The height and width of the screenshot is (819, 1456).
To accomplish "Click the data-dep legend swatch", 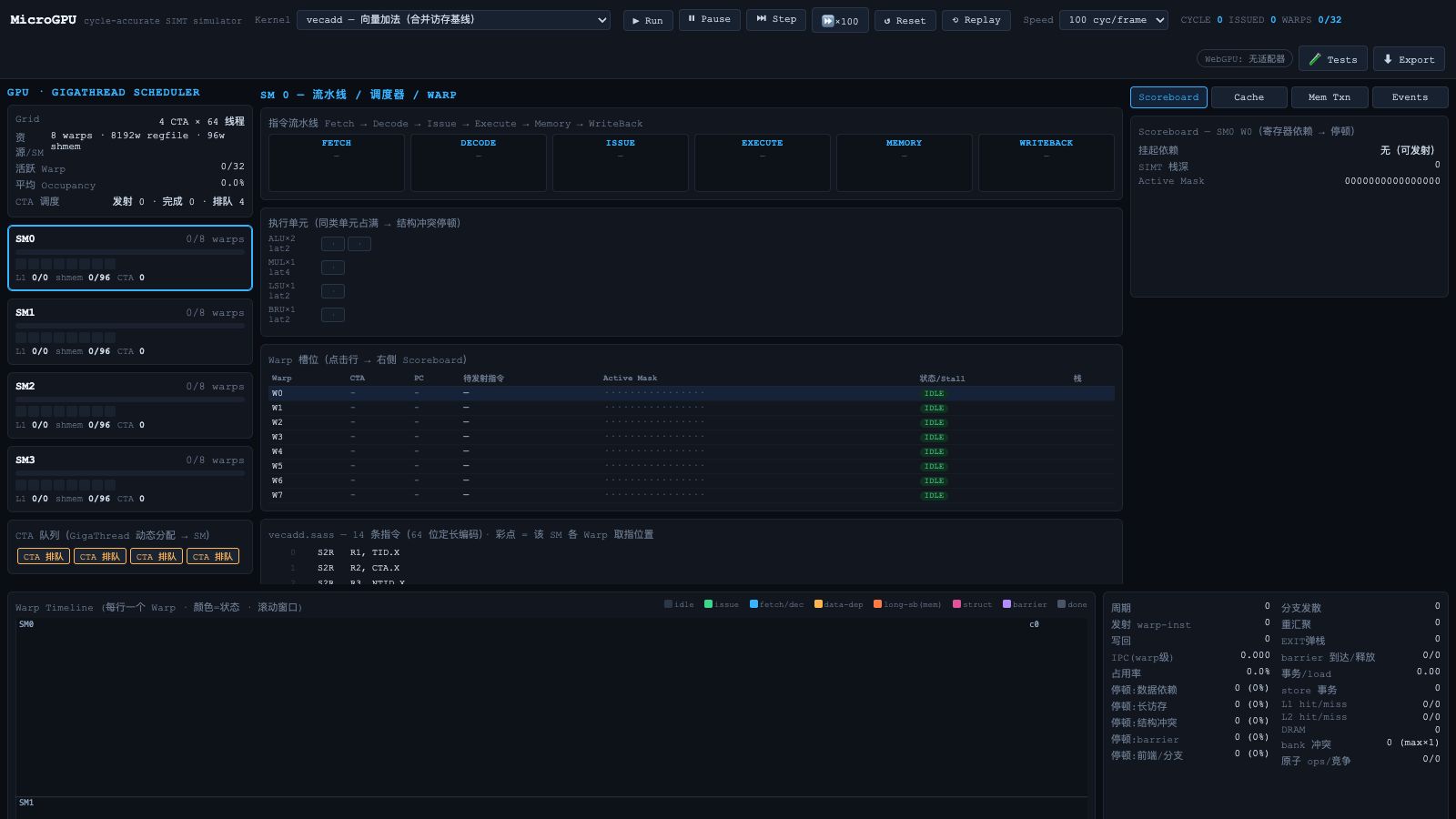I will tap(818, 604).
